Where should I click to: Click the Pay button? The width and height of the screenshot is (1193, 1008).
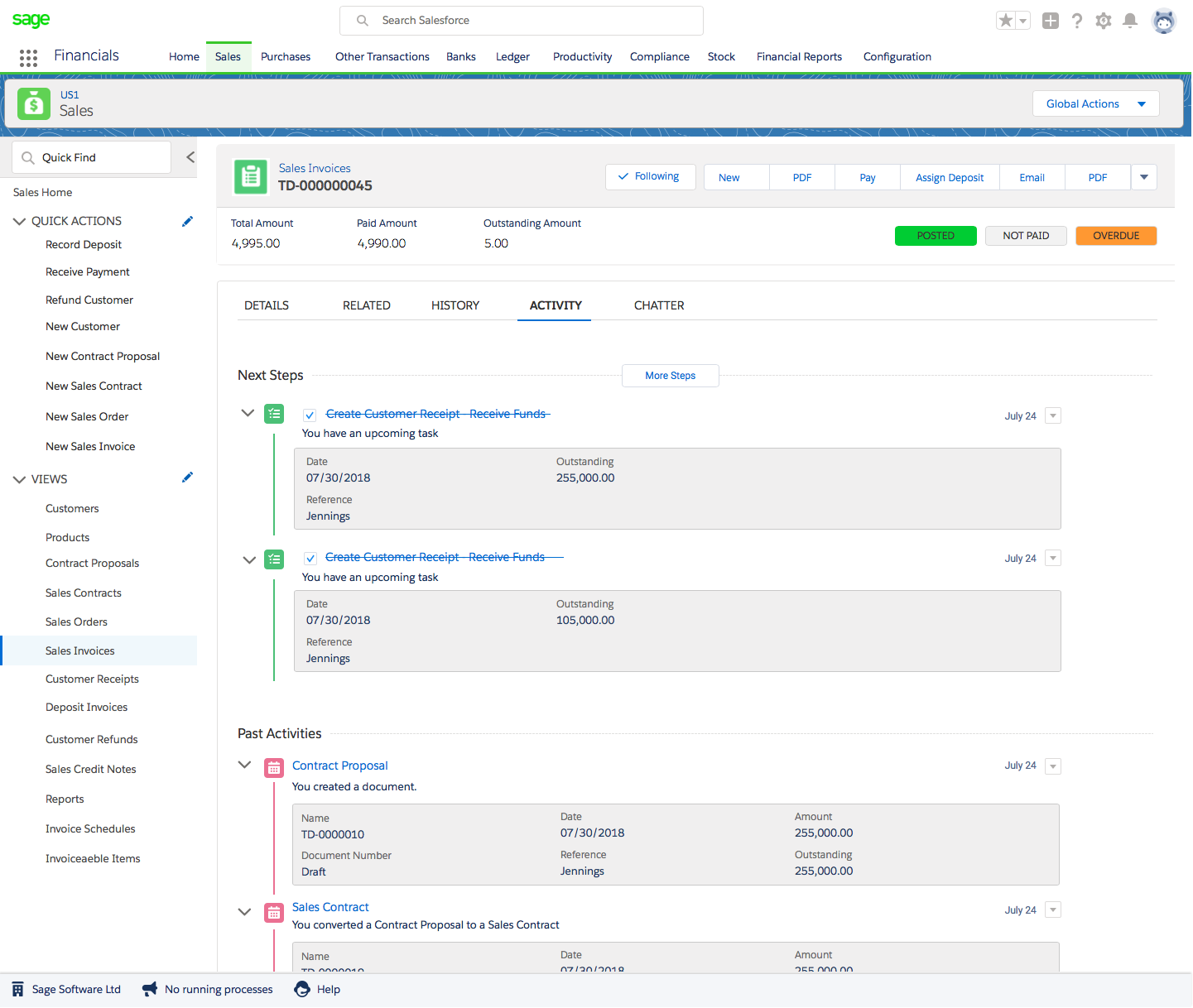pos(868,177)
